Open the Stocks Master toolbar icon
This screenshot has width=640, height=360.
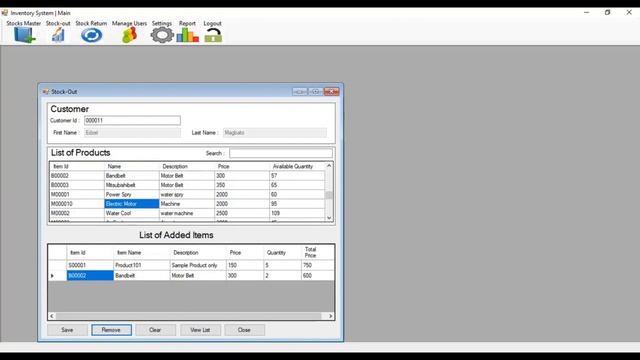[24, 35]
